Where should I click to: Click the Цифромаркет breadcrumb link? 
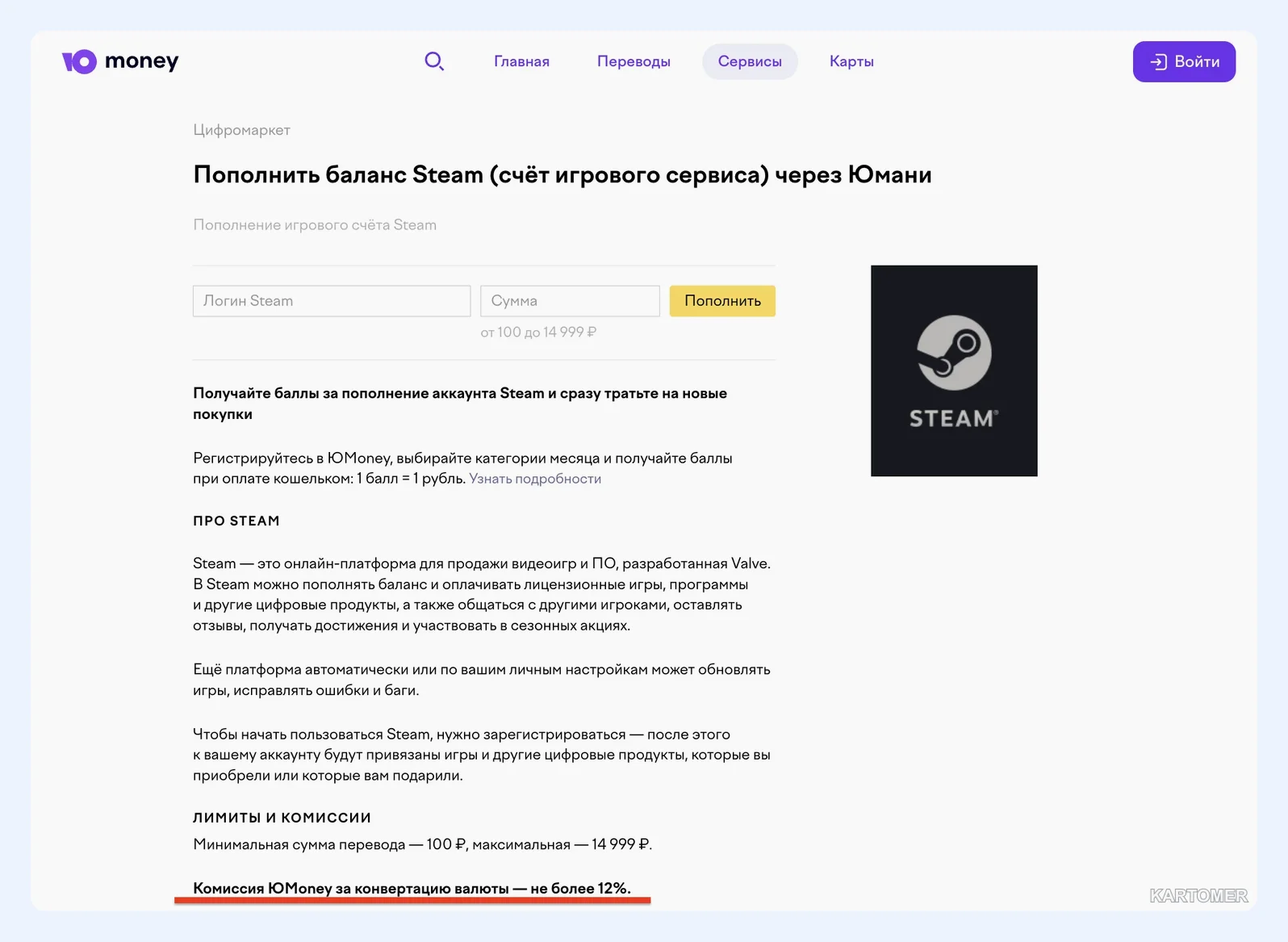tap(241, 130)
